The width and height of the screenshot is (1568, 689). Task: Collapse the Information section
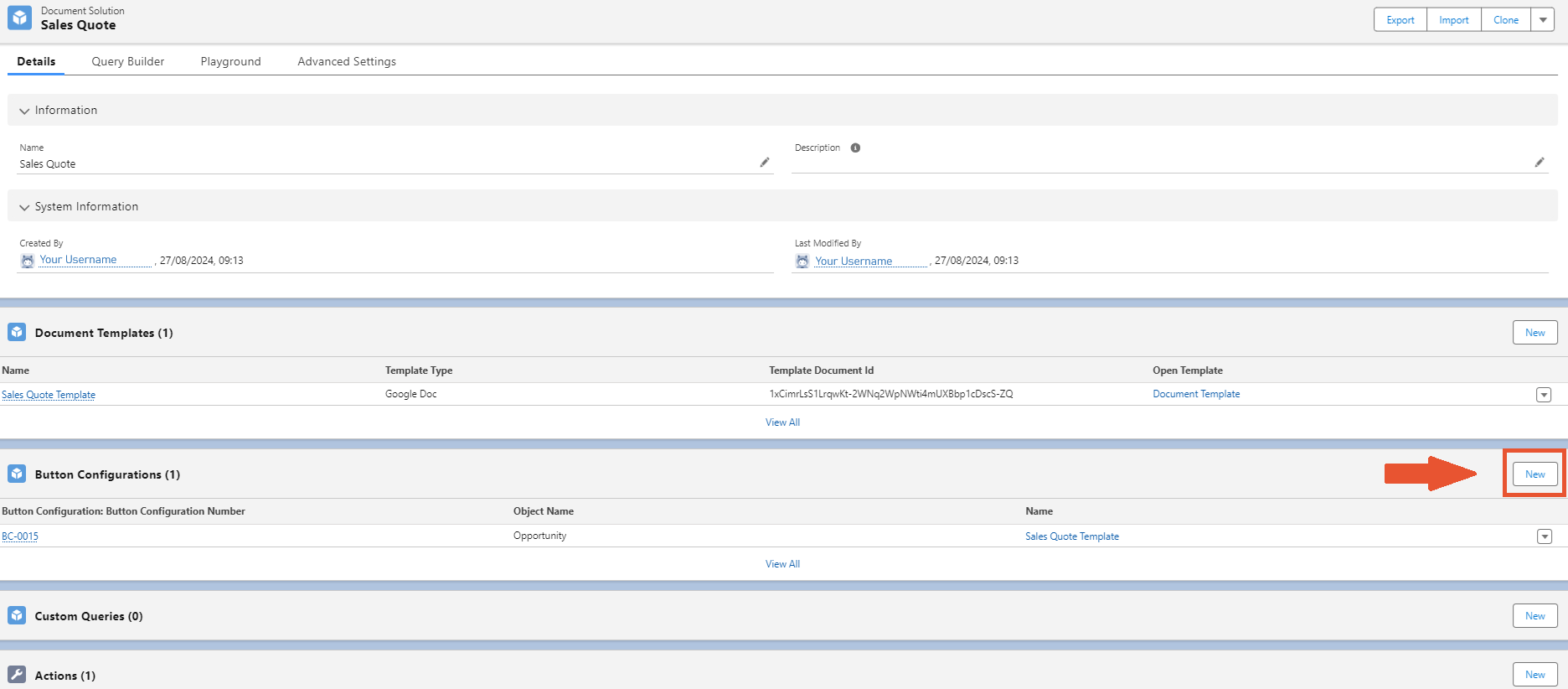click(24, 111)
